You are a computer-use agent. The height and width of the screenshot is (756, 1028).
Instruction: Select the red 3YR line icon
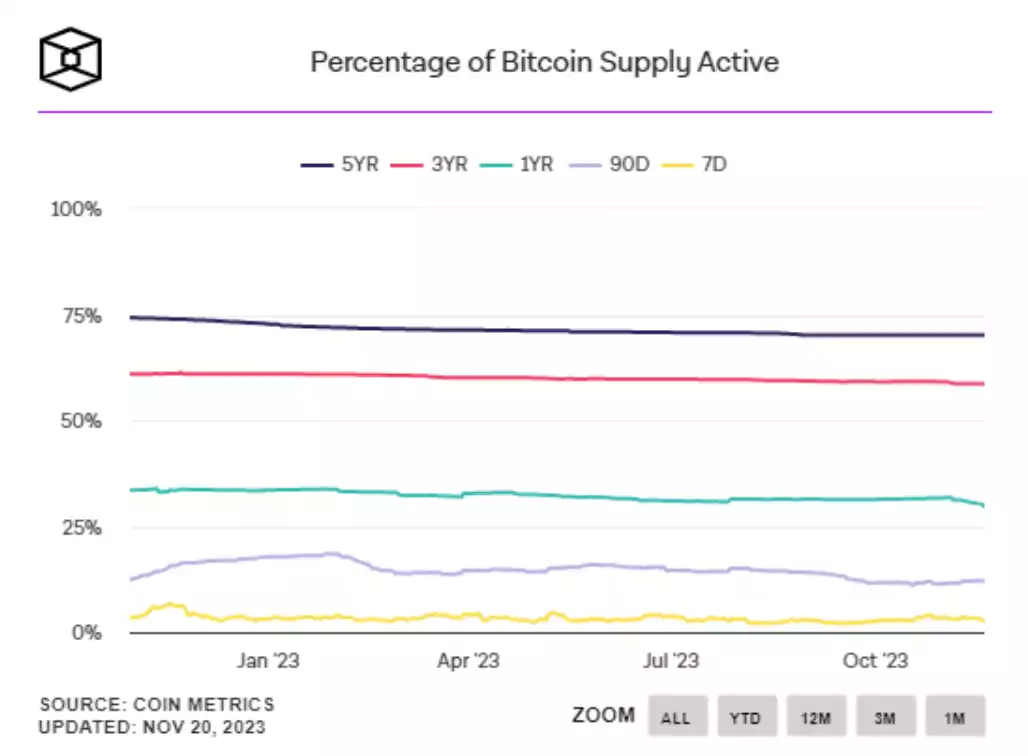point(406,164)
